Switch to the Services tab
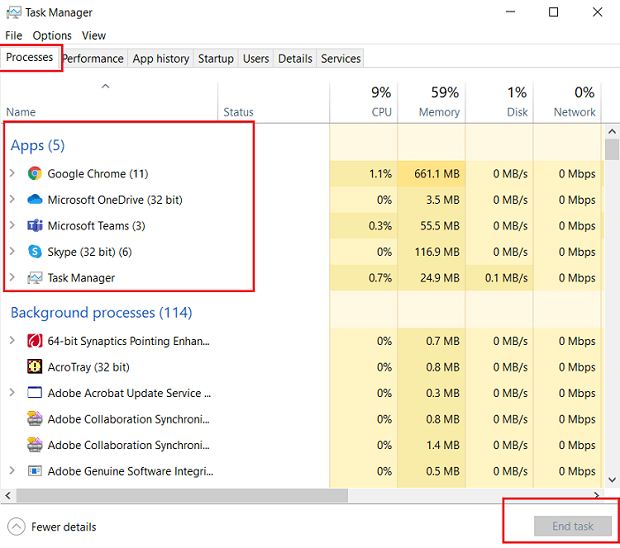 click(340, 59)
